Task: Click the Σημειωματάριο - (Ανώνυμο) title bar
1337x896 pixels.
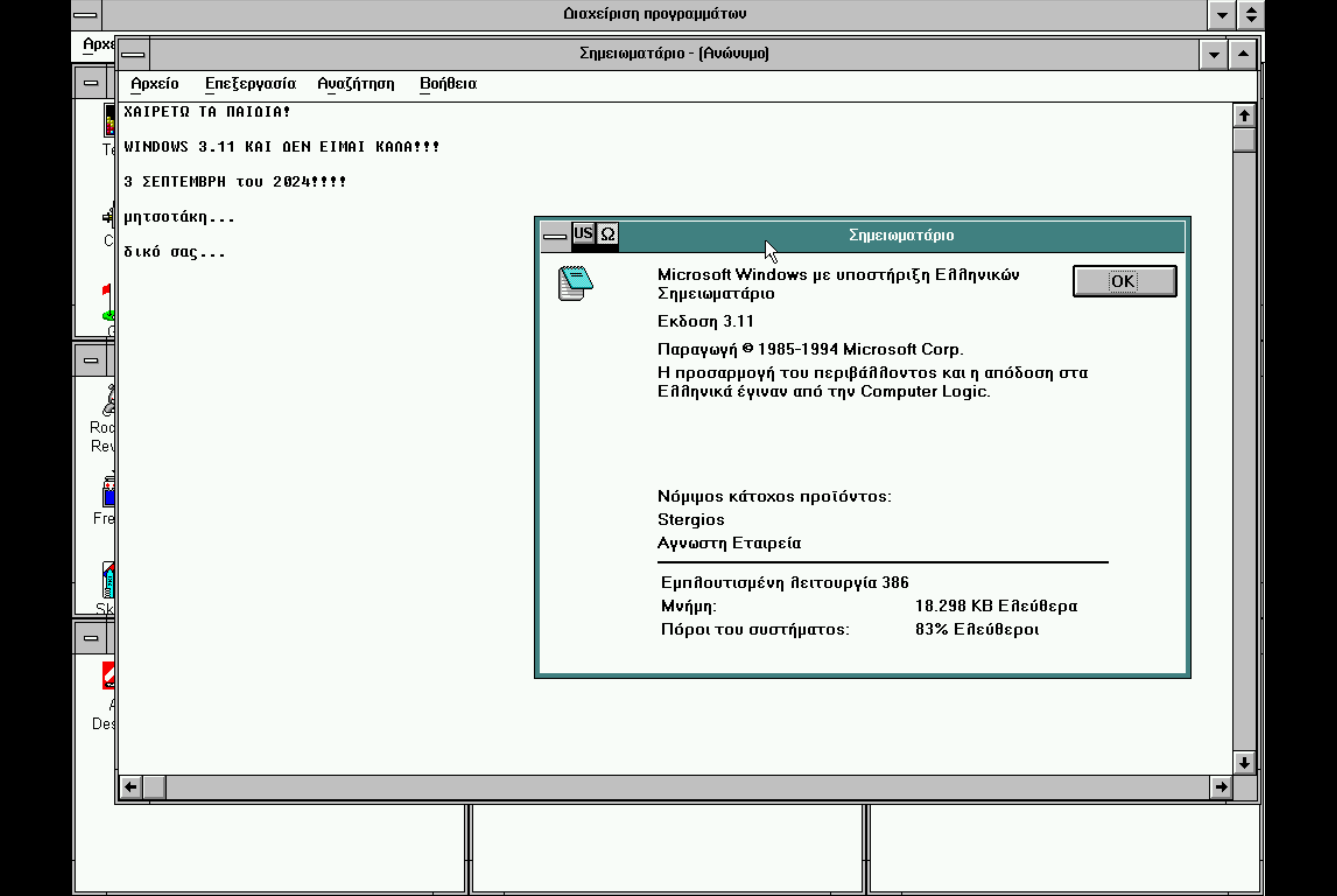Action: [674, 54]
